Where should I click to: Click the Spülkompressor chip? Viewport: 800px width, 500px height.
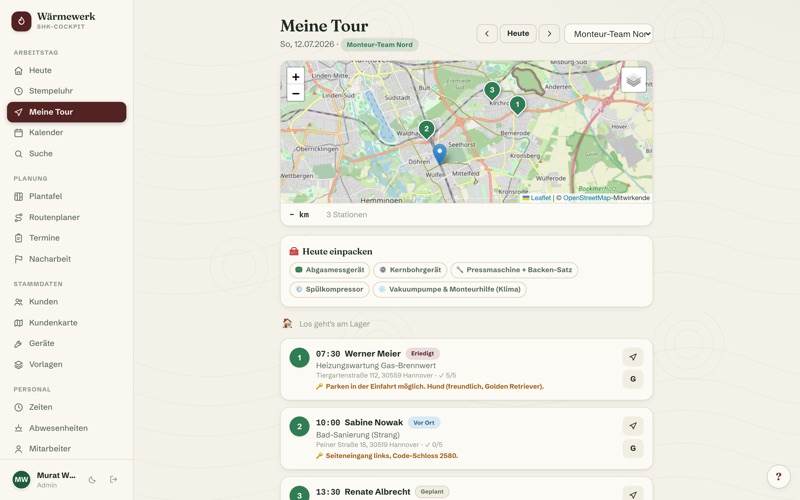(x=329, y=289)
